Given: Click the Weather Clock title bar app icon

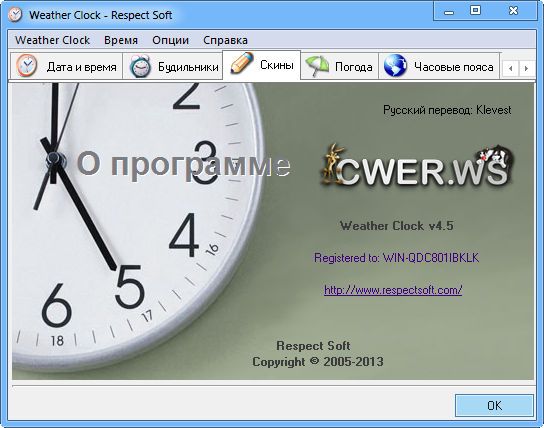Looking at the screenshot, I should pyautogui.click(x=15, y=15).
